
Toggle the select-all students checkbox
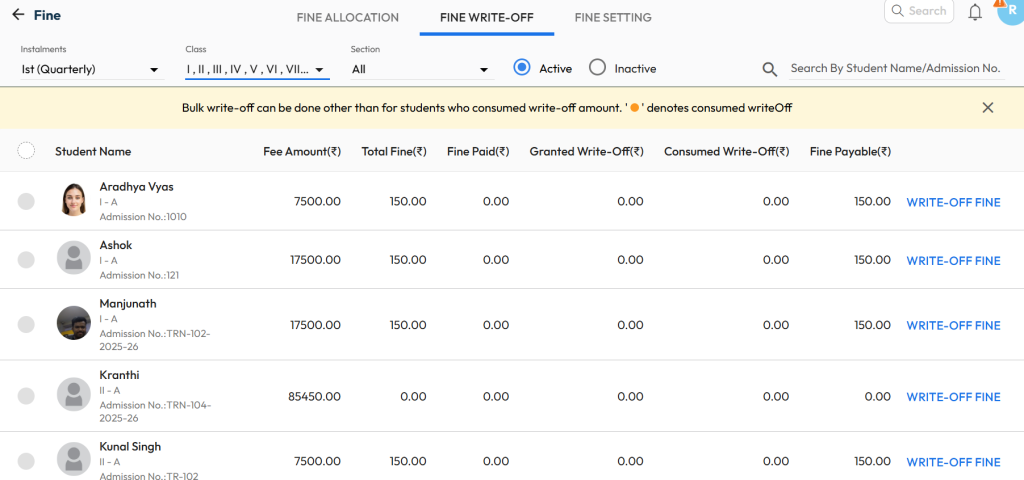coord(27,151)
